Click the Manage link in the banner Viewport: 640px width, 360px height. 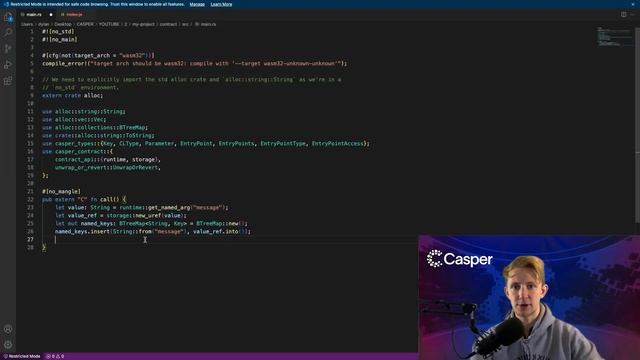197,4
